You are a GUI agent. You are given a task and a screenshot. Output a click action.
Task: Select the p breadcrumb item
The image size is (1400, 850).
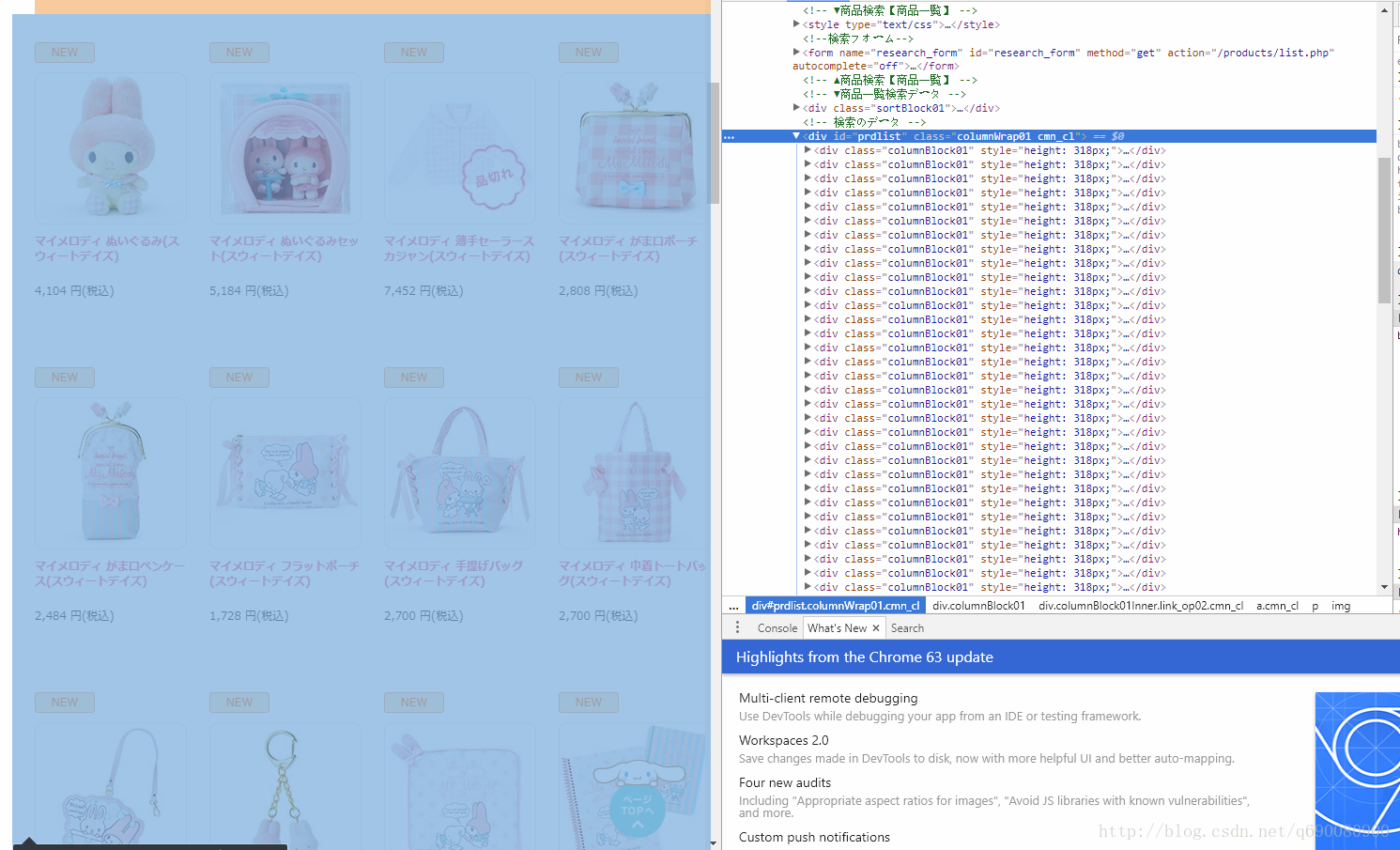tap(1315, 606)
